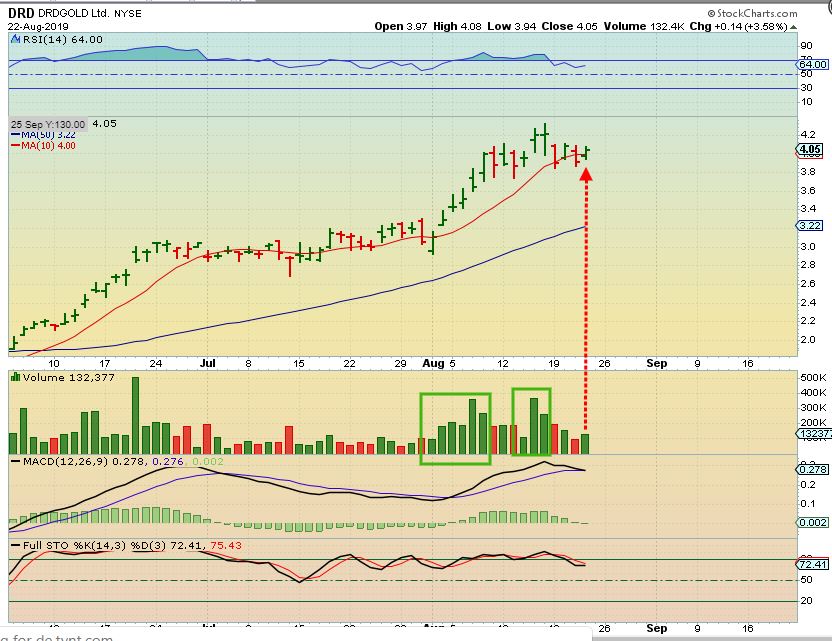This screenshot has width=832, height=641.
Task: Click the 0.278 tag on the MACD axis
Action: point(812,470)
